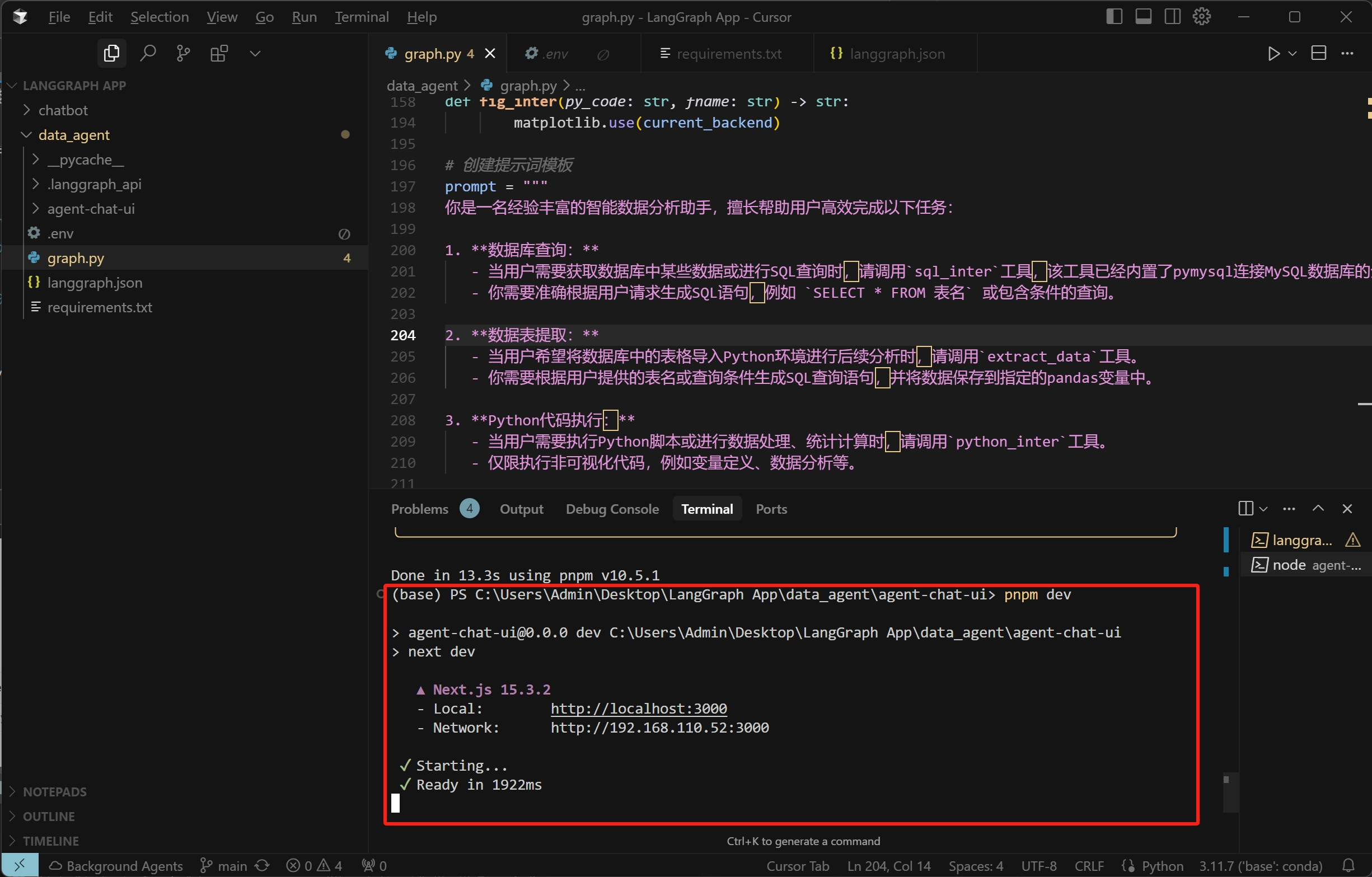
Task: Open forwarded ports indicator in status bar
Action: point(374,866)
